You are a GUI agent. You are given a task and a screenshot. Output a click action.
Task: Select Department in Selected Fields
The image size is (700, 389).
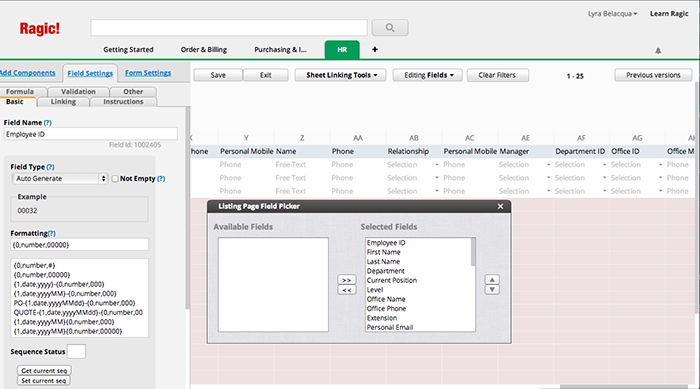(386, 271)
